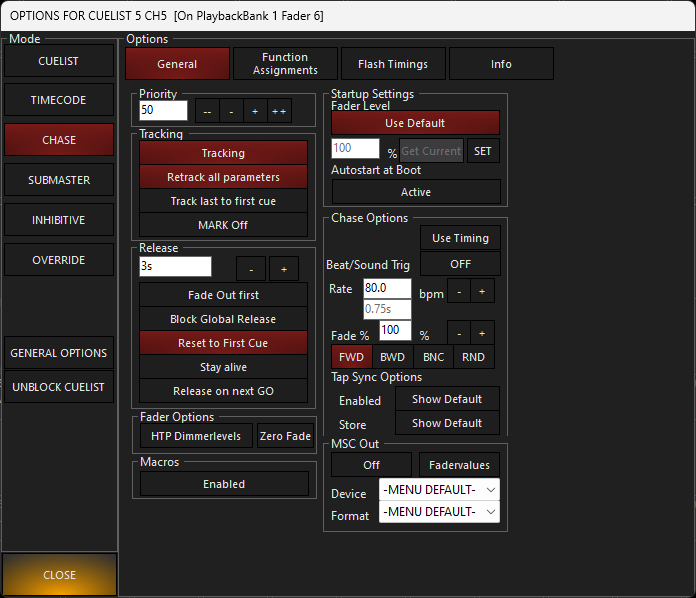Select FWD chase direction
The image size is (696, 598).
[352, 357]
